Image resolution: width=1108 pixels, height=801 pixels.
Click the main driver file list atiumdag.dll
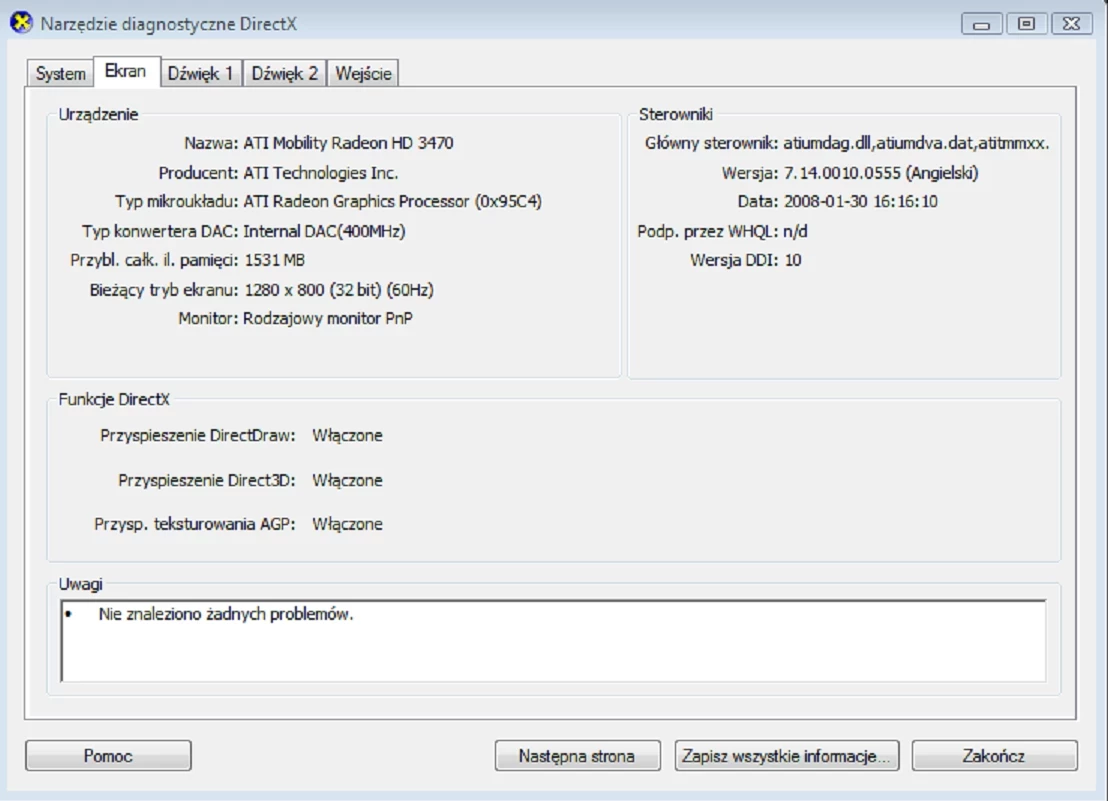[917, 143]
